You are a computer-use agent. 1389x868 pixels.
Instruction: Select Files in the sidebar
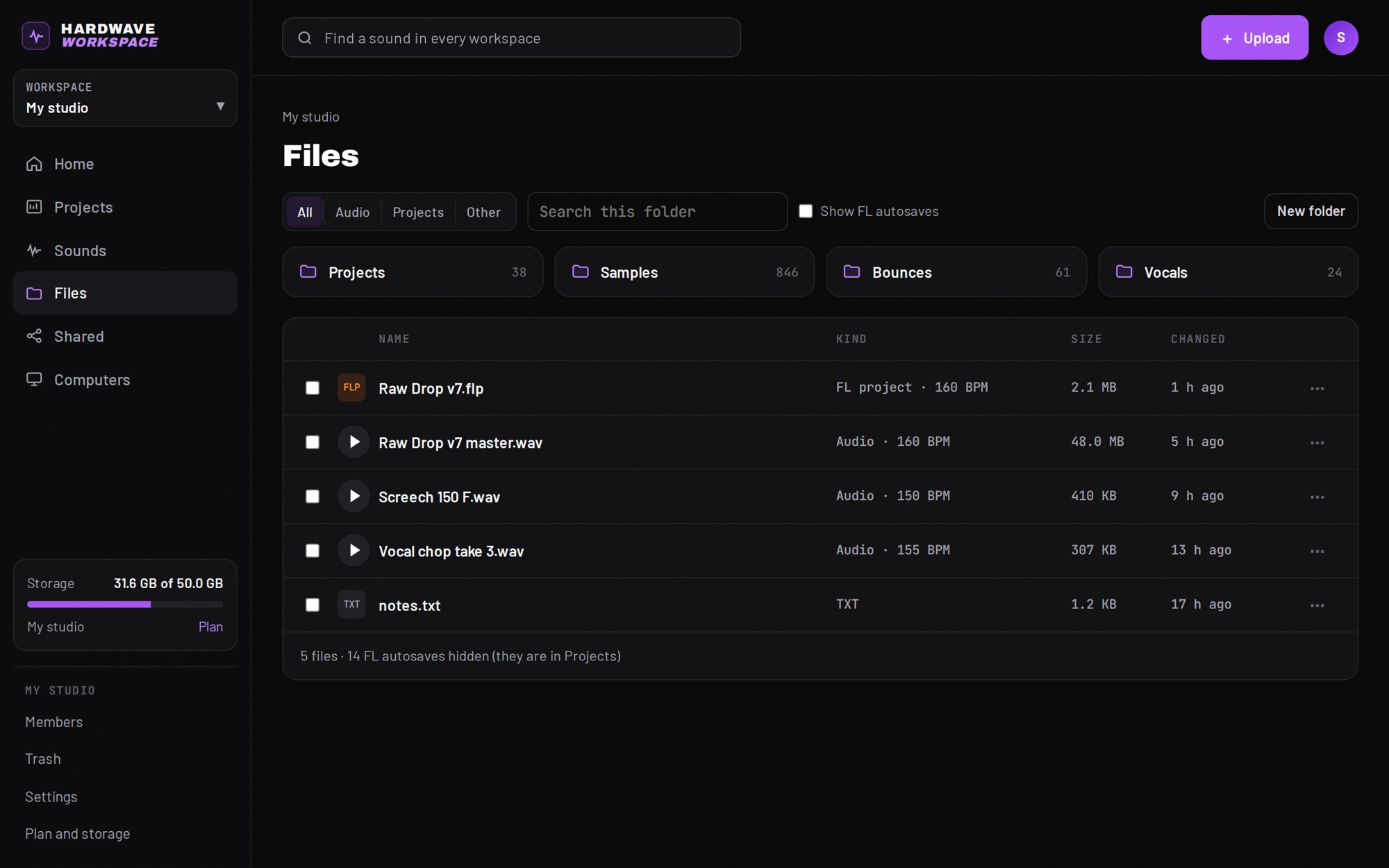[125, 293]
